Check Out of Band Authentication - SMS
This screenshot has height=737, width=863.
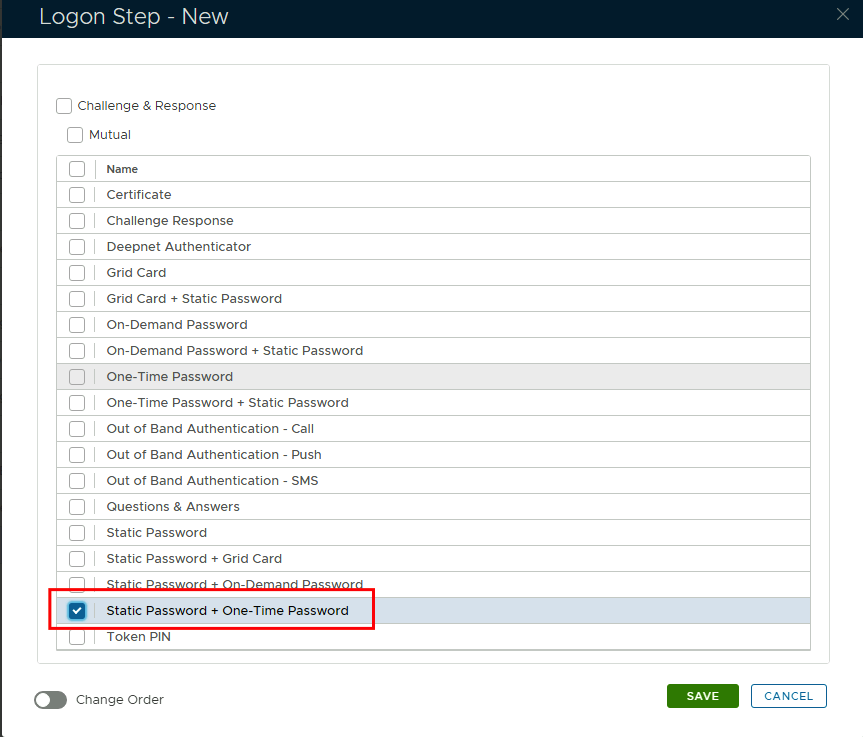point(77,481)
